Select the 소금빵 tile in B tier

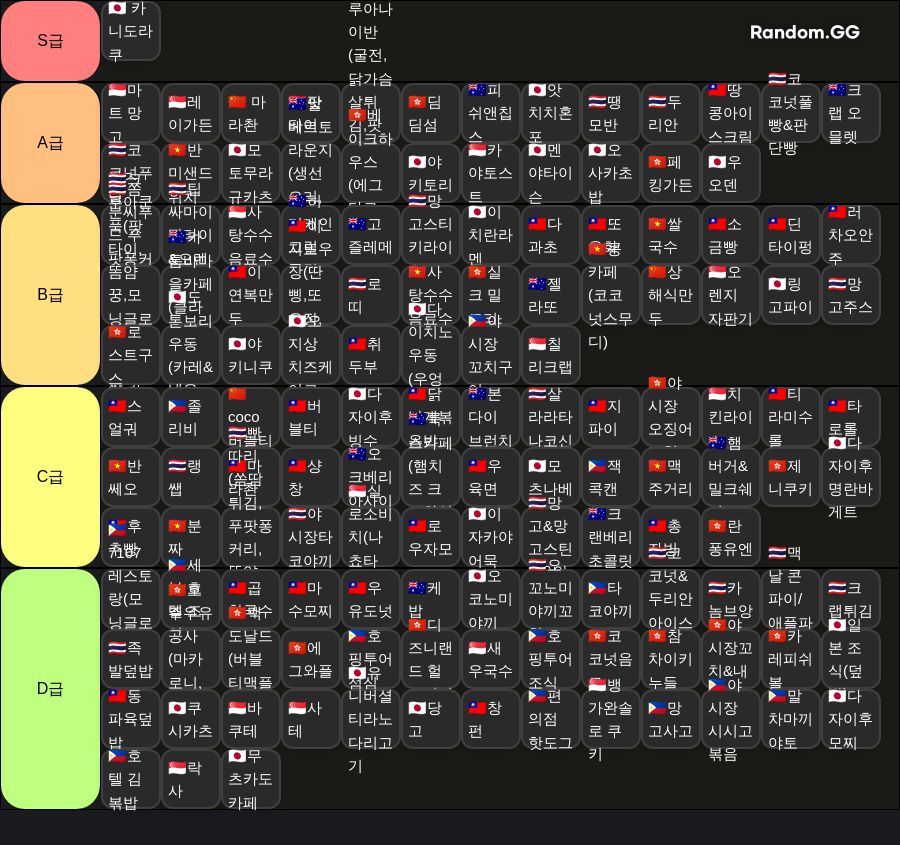click(x=730, y=235)
